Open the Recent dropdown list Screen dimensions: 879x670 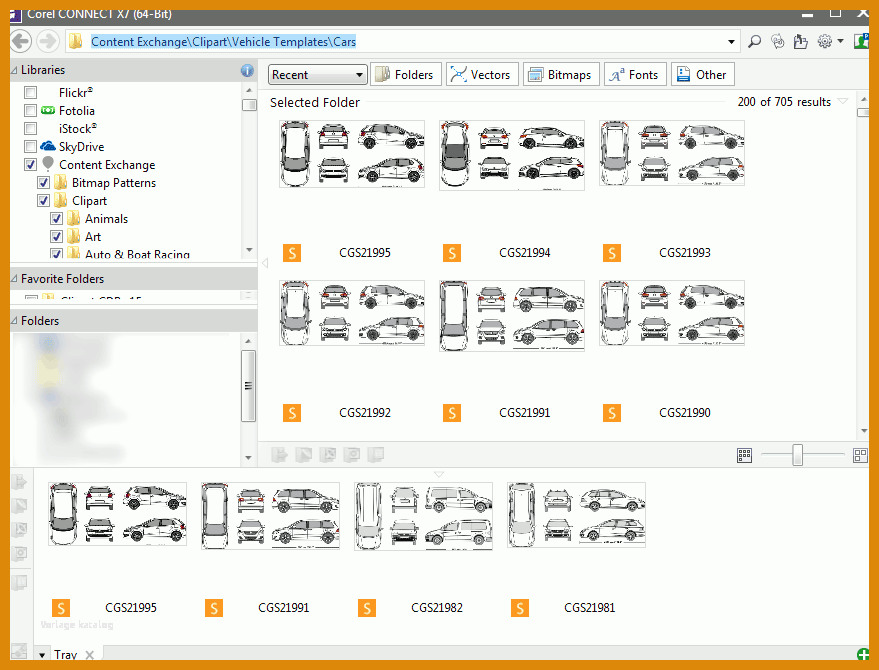tap(317, 75)
